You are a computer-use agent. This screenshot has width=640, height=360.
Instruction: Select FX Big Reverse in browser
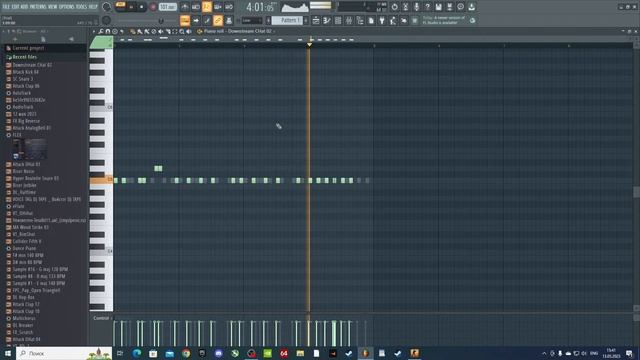[x=26, y=121]
